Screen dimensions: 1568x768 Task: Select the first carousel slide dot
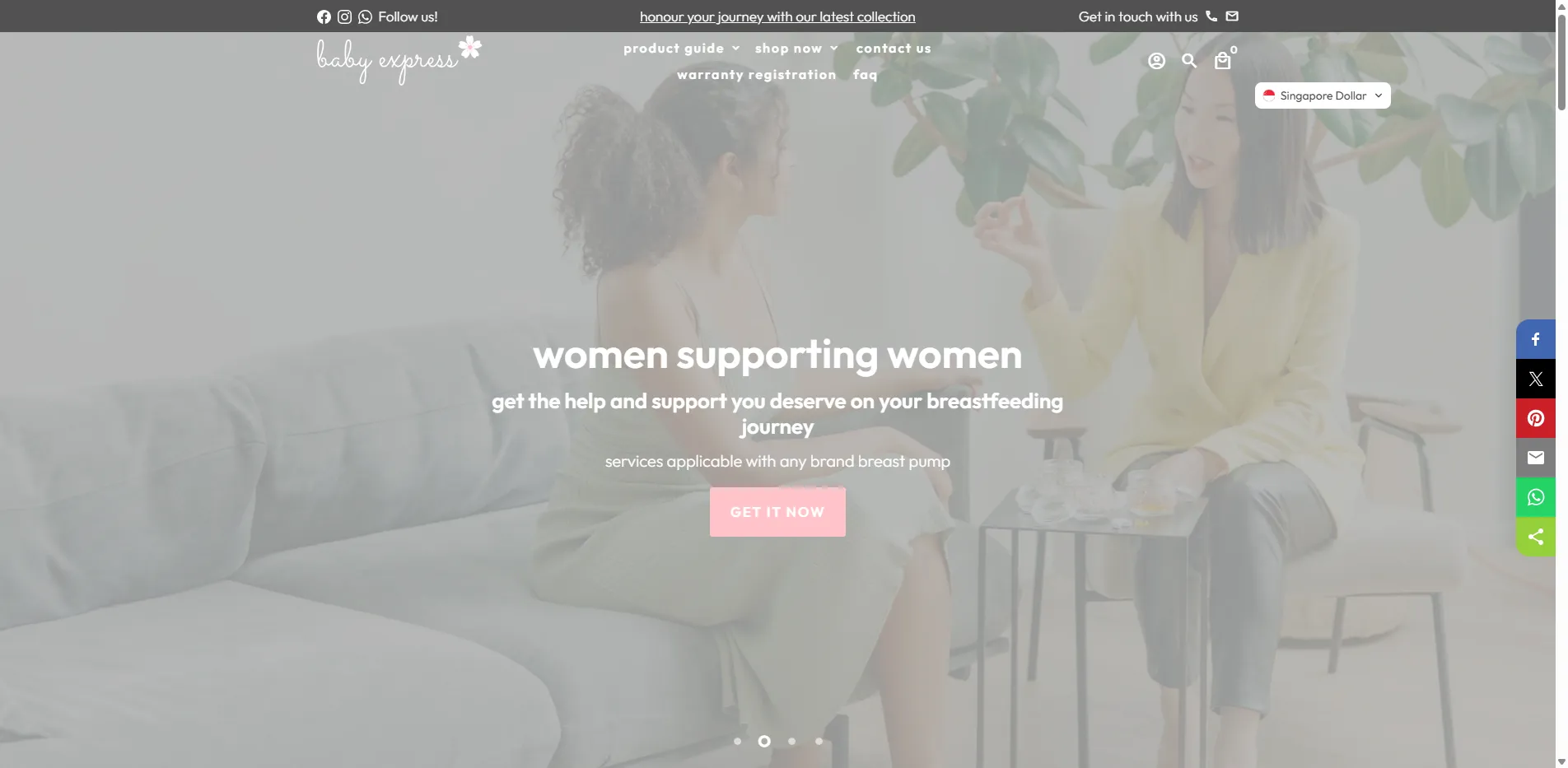pos(737,742)
